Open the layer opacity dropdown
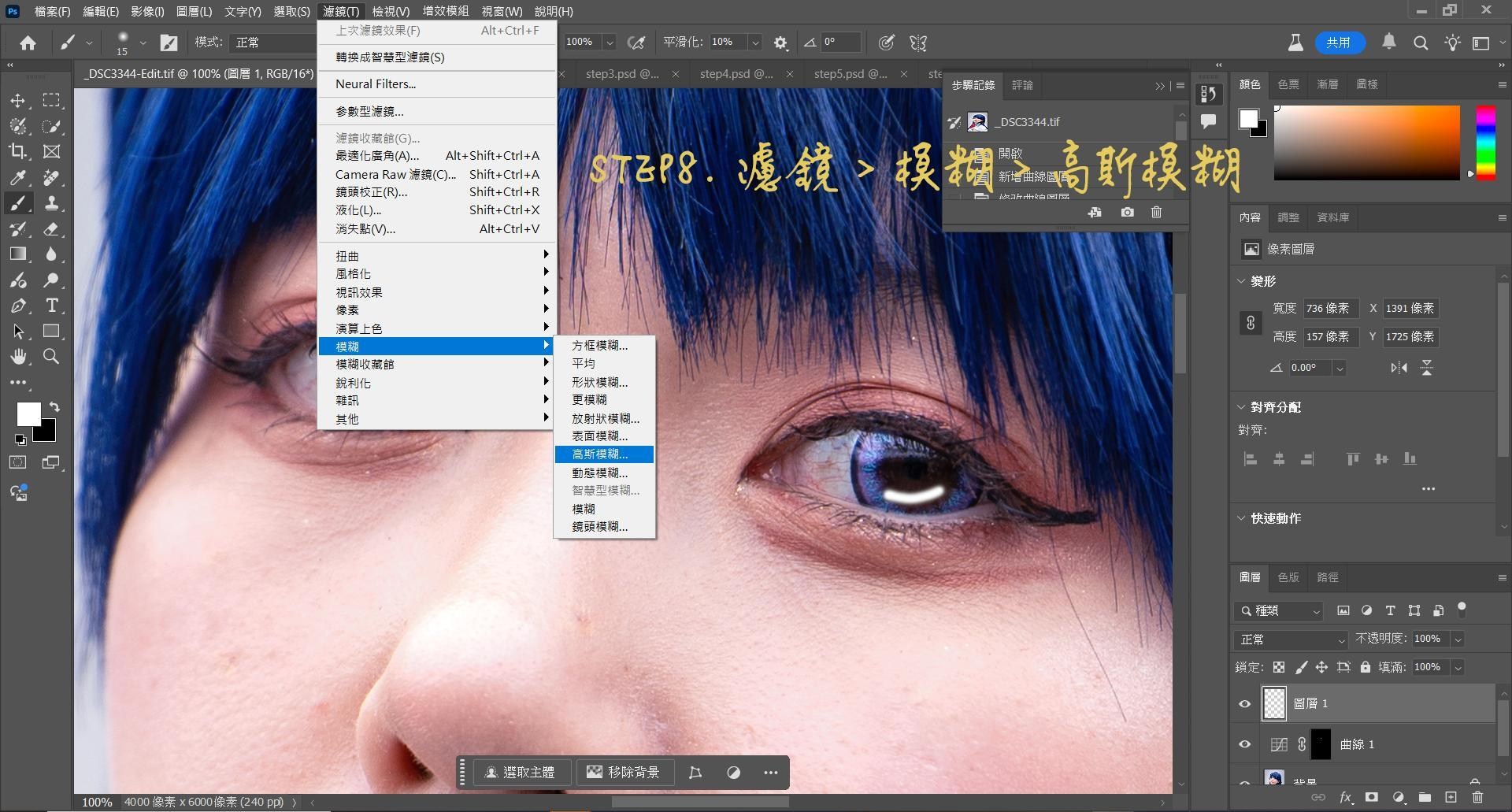 [x=1458, y=640]
